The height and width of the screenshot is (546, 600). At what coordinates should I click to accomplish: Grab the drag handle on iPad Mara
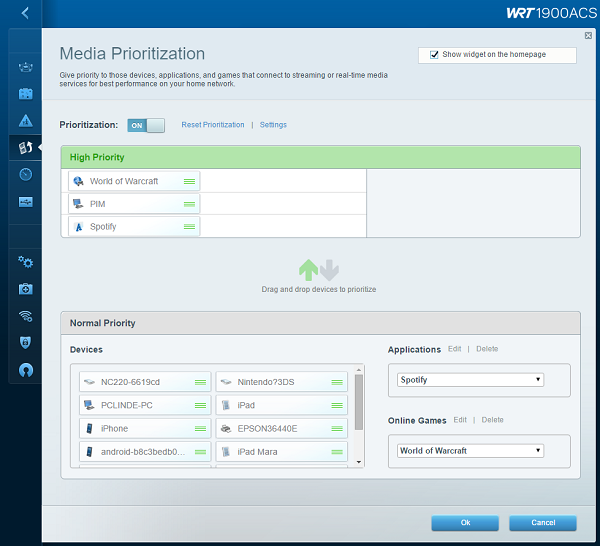337,452
